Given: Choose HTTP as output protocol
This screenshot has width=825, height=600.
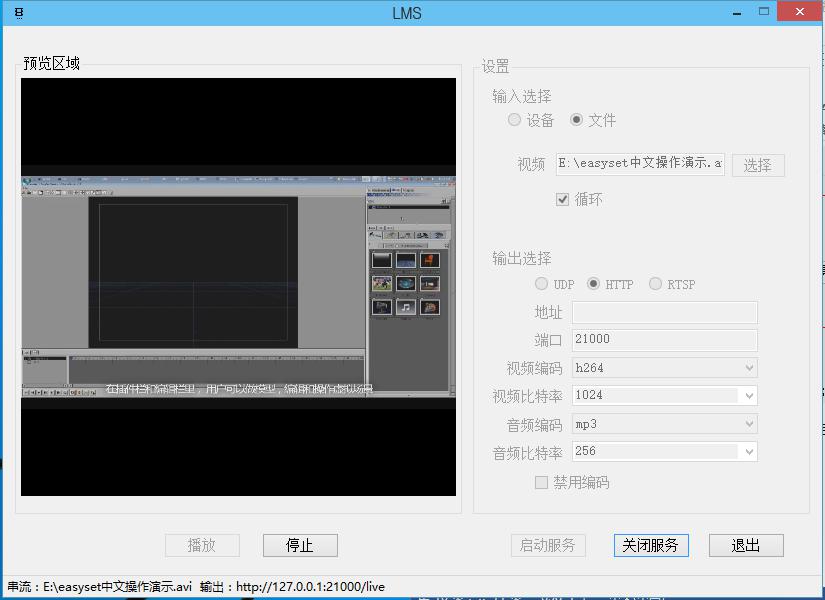Looking at the screenshot, I should click(x=594, y=284).
